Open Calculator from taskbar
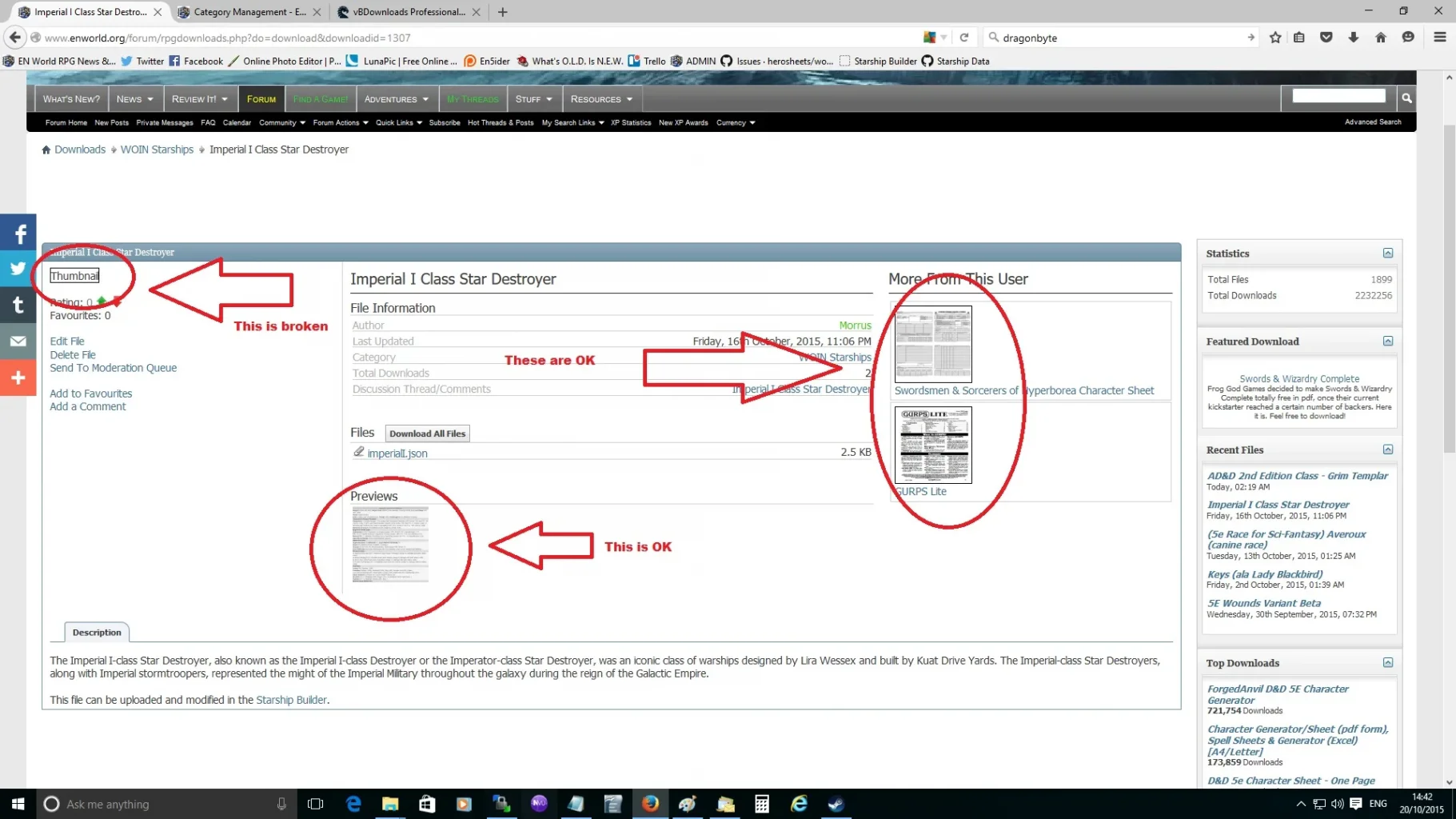This screenshot has width=1456, height=819. coord(762,804)
